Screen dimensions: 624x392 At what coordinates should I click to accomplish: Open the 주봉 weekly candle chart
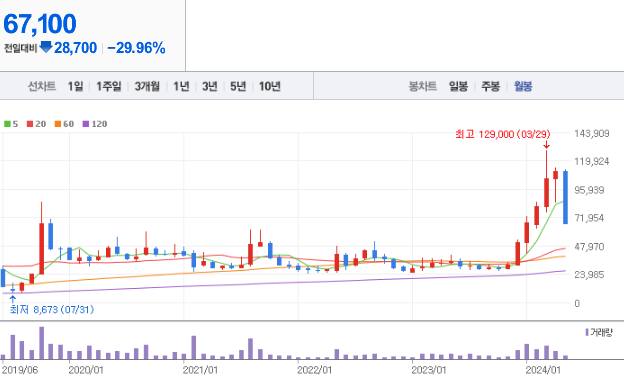coord(491,86)
